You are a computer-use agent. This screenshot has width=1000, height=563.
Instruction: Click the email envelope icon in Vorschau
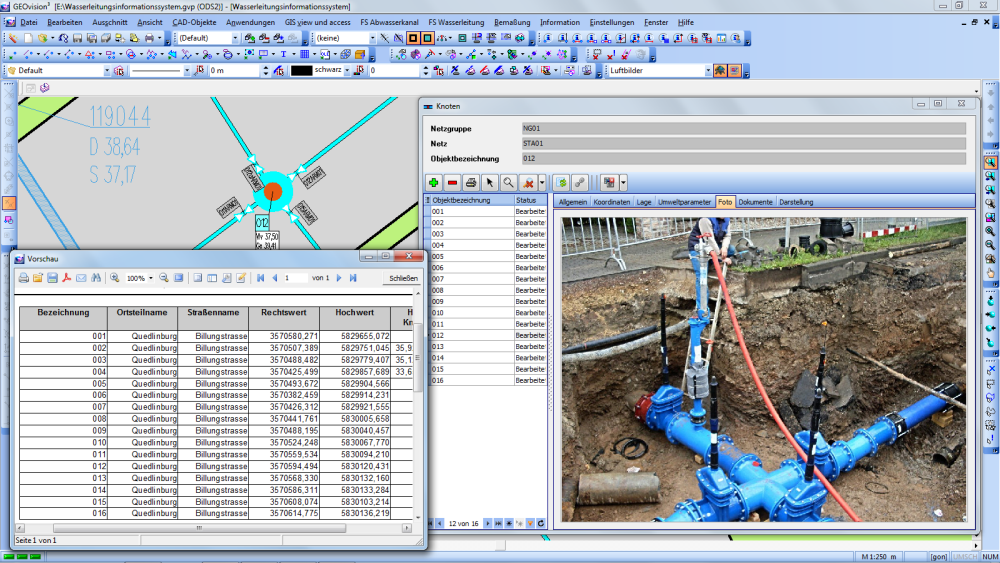point(82,278)
